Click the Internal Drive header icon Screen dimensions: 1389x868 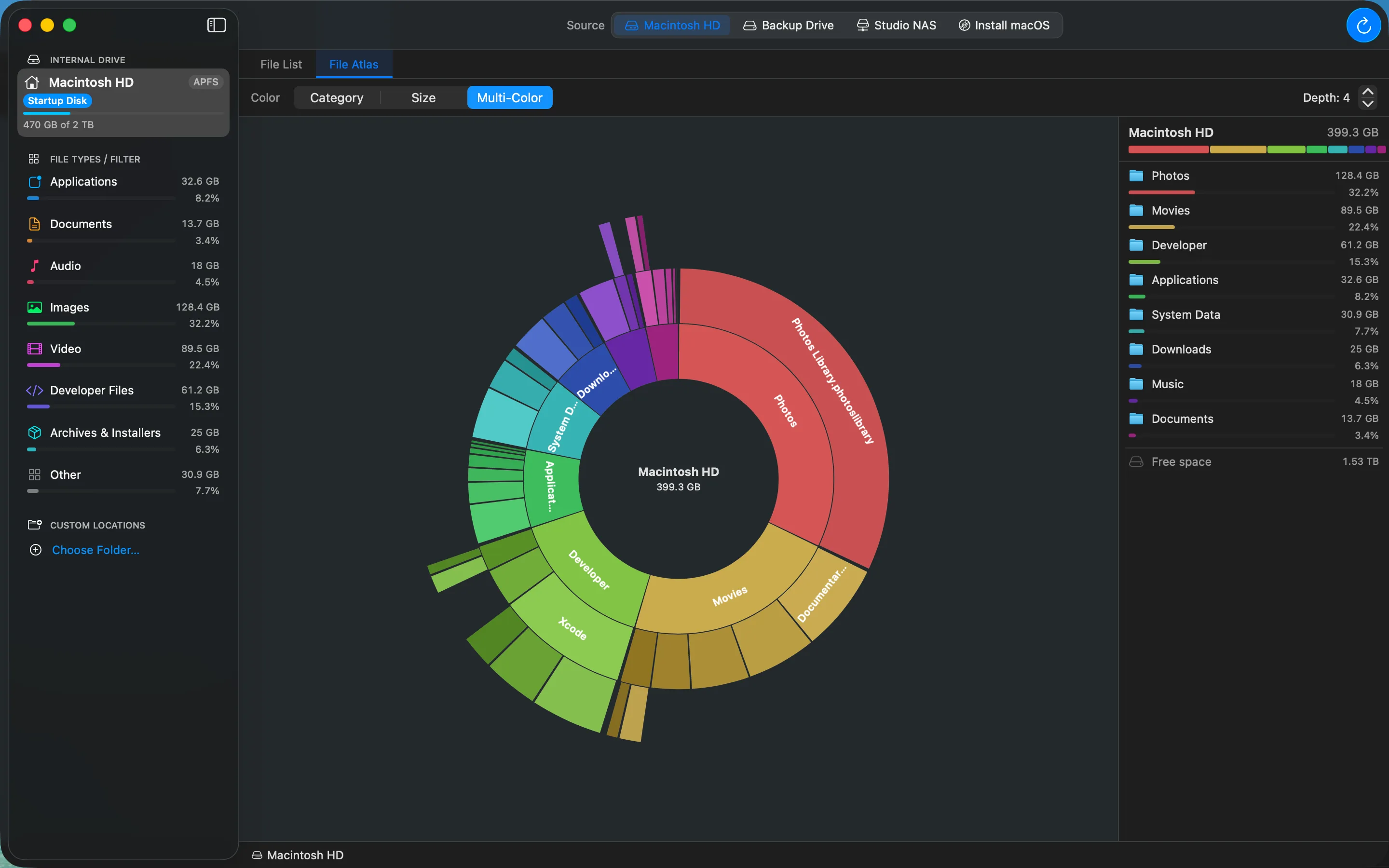(34, 60)
